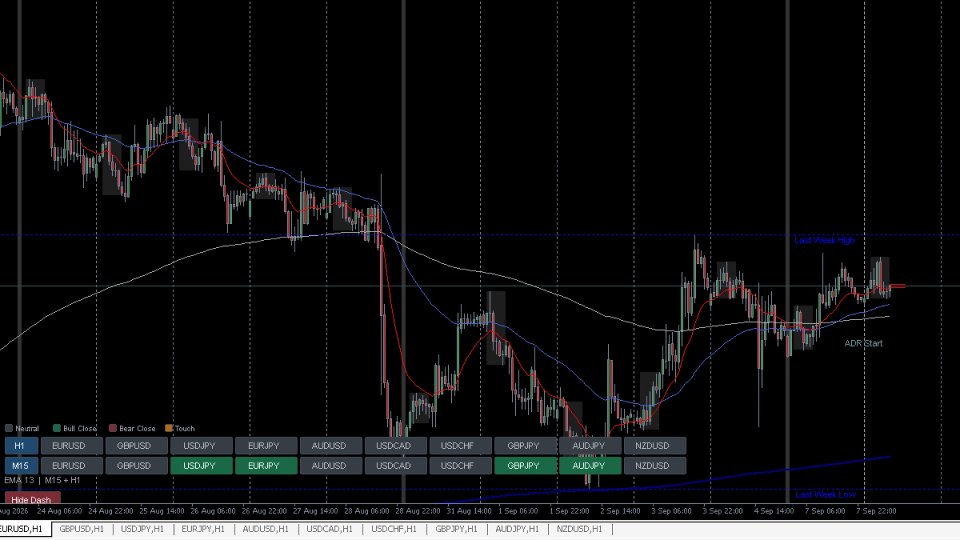Click the 1 Sep 06:00 time axis label

click(x=518, y=511)
